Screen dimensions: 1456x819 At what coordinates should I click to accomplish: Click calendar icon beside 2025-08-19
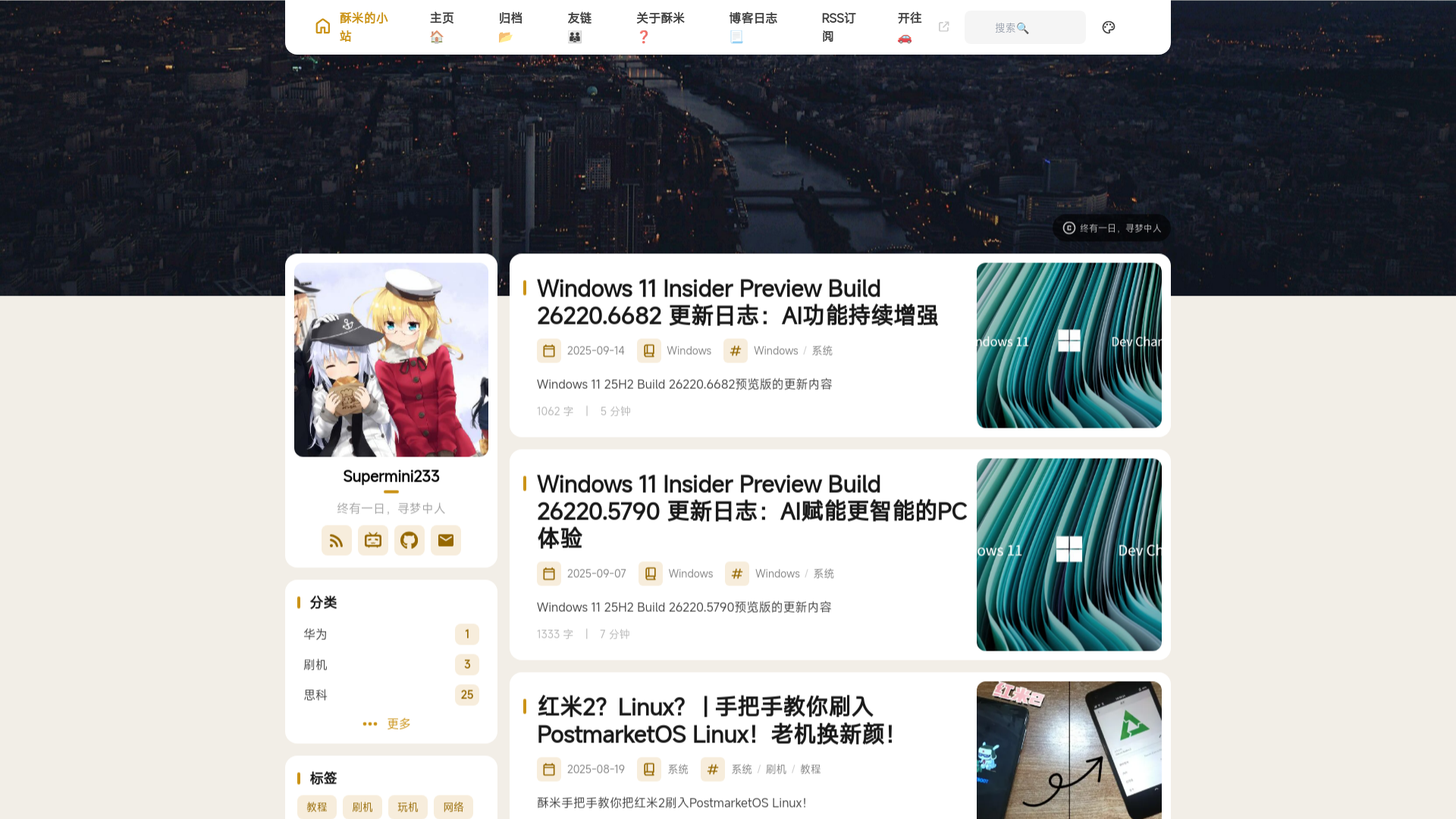[549, 770]
